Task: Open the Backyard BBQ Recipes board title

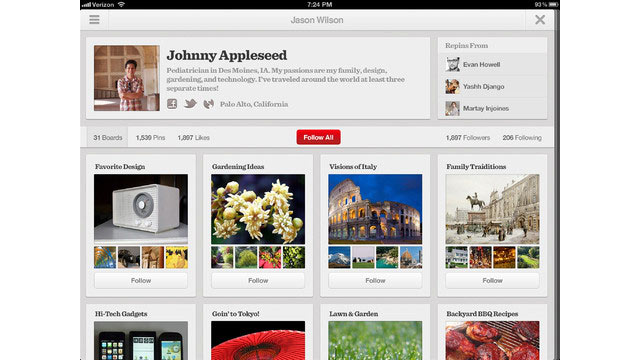Action: (x=482, y=314)
